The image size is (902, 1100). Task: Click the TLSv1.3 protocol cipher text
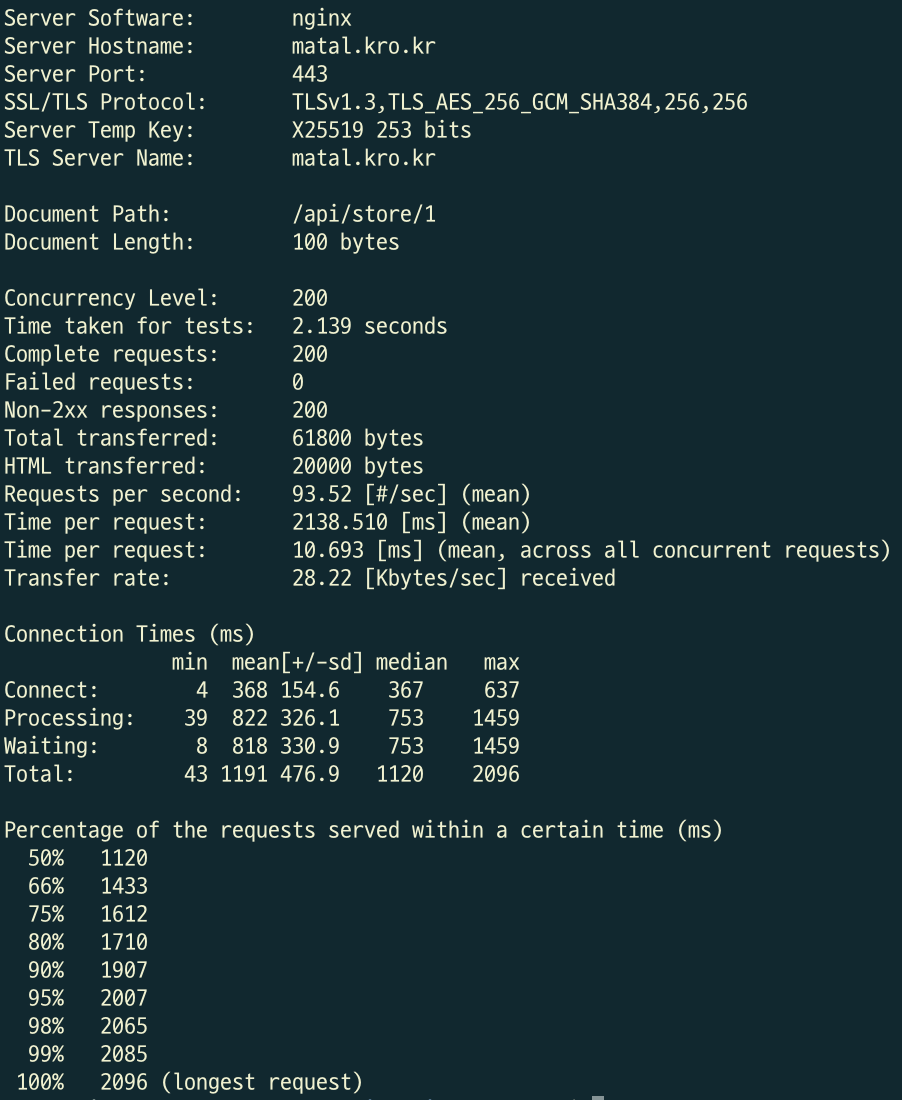pos(520,102)
